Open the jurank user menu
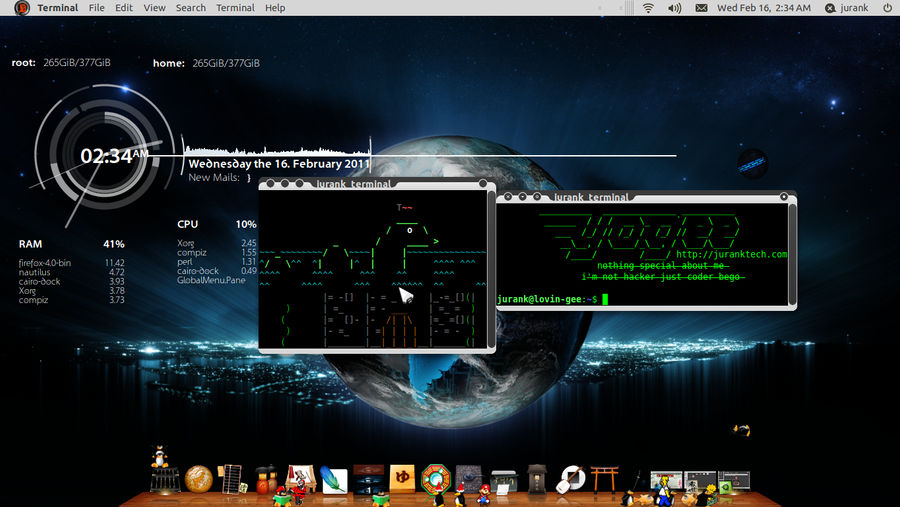Viewport: 900px width, 507px height. pos(847,8)
